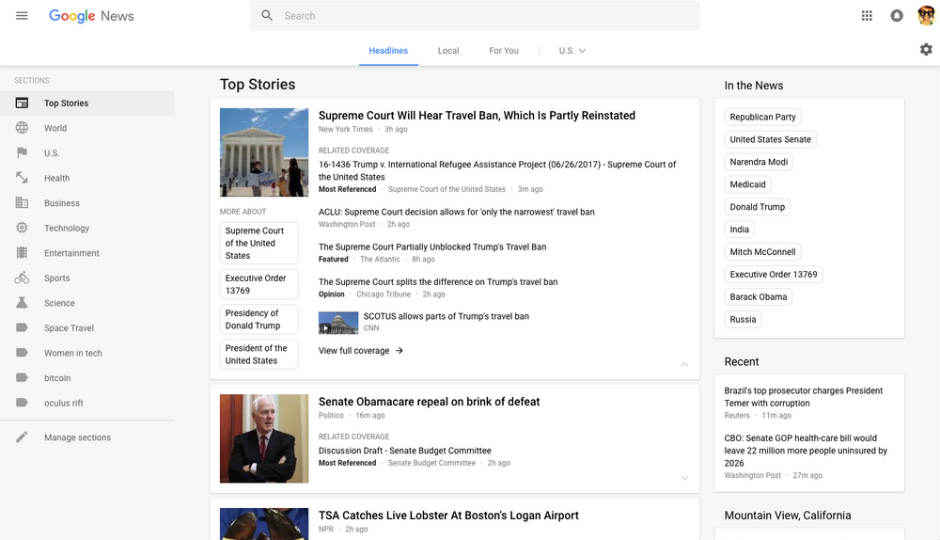Click Executive Order 13769 under More About
This screenshot has width=940, height=540.
258,284
